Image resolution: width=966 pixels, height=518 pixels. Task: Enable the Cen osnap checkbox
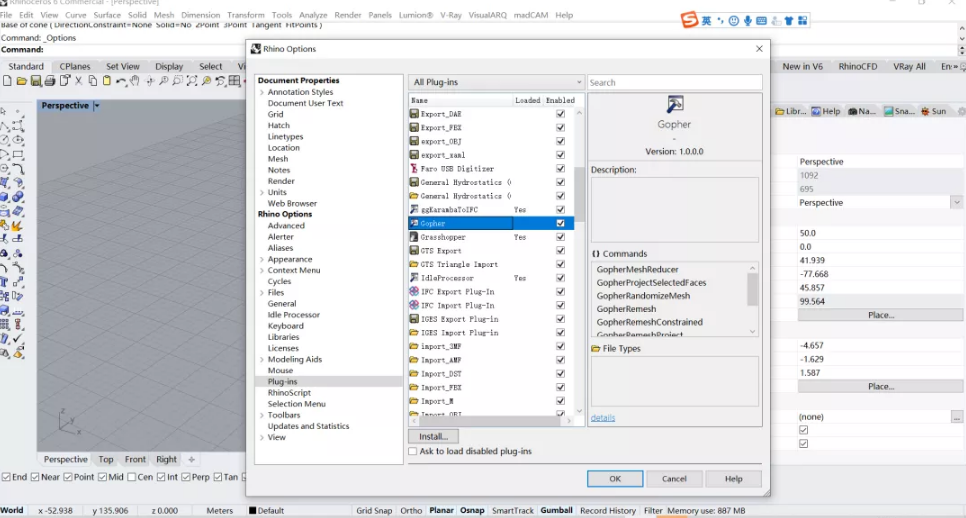(131, 477)
